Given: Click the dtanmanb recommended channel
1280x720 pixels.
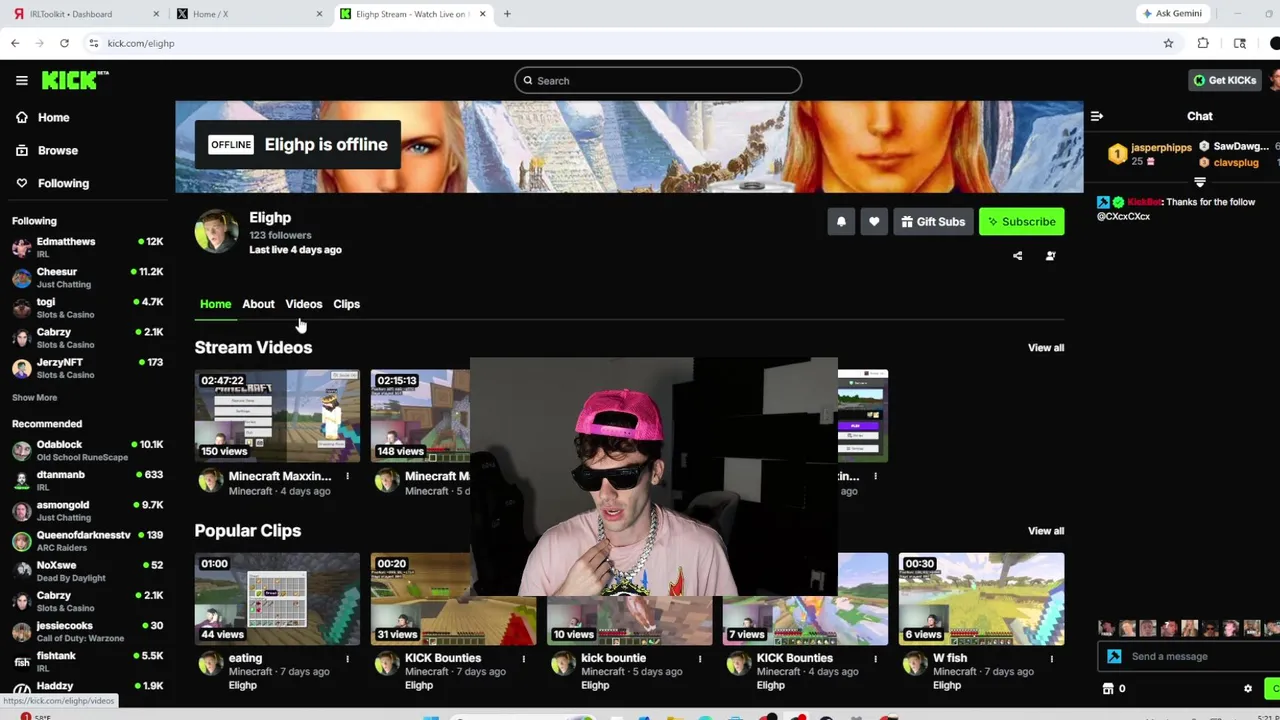Looking at the screenshot, I should pyautogui.click(x=88, y=481).
